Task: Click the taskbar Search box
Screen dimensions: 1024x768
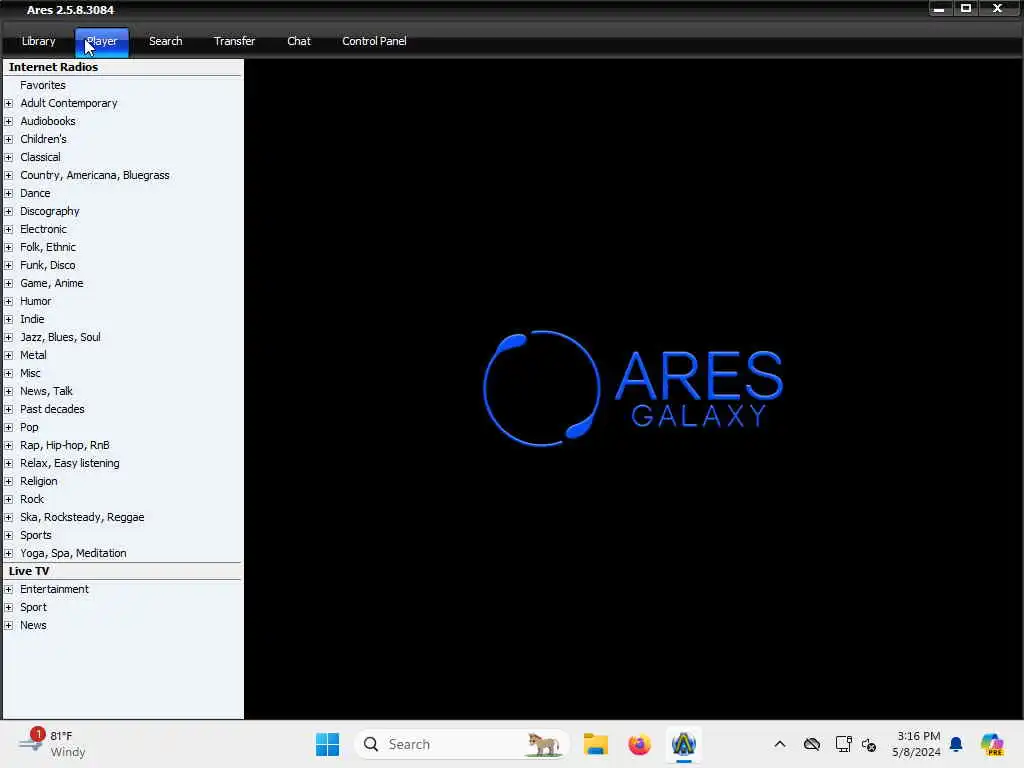Action: [x=461, y=744]
